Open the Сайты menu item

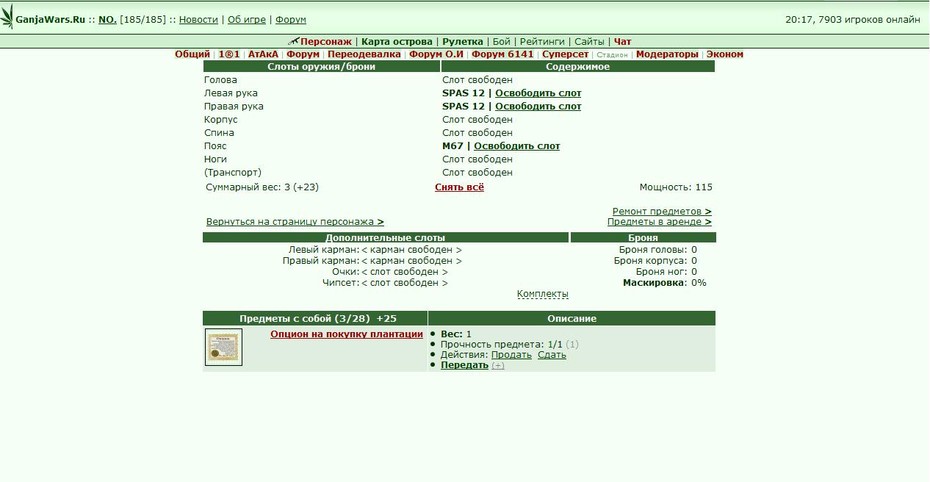pyautogui.click(x=589, y=42)
